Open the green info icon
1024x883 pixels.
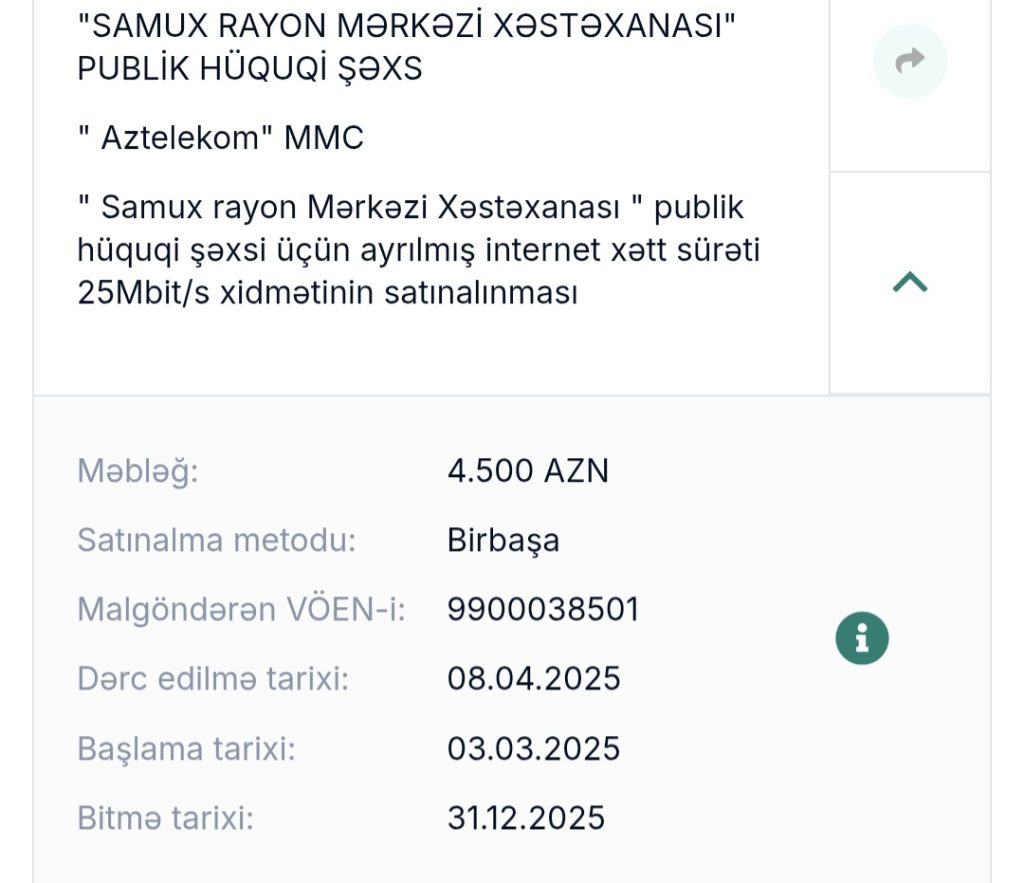pos(862,637)
